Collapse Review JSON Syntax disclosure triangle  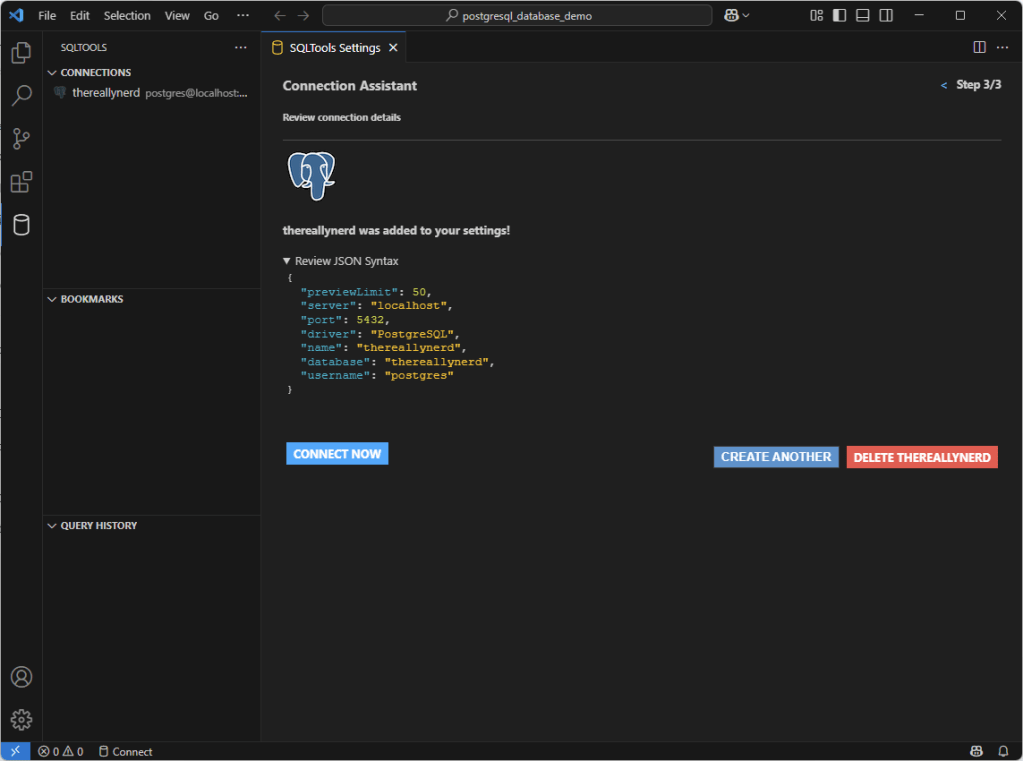pos(287,261)
